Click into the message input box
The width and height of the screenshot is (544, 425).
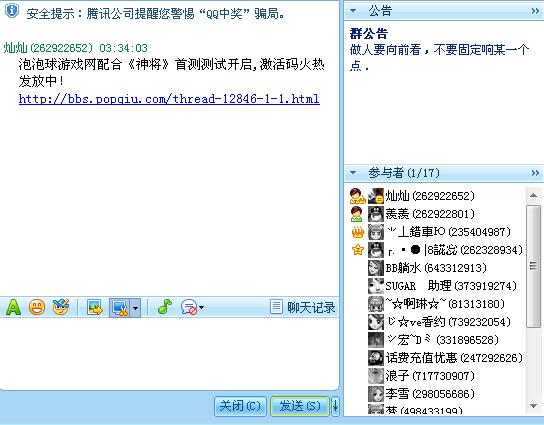pos(169,354)
